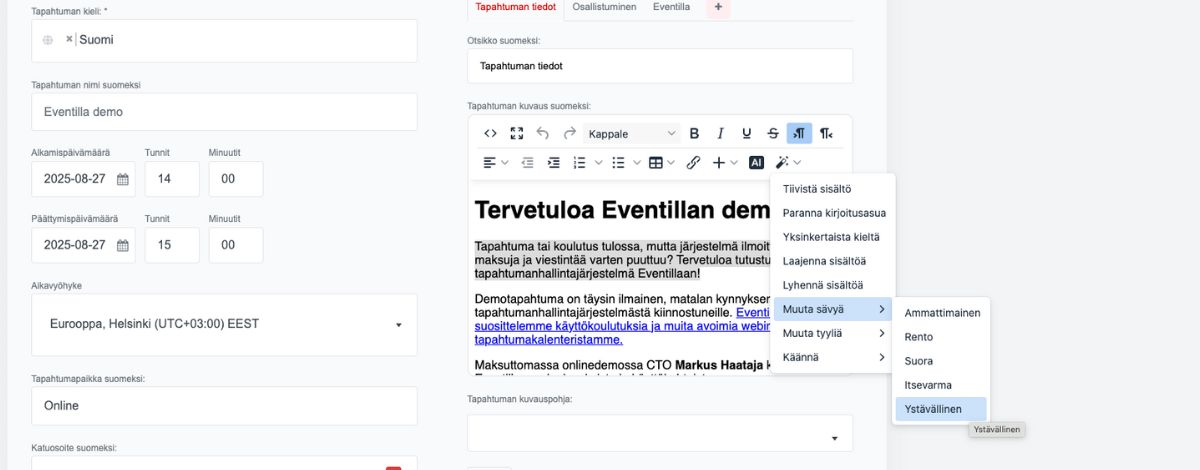The image size is (1200, 470).
Task: Select Rento tone
Action: tap(941, 337)
